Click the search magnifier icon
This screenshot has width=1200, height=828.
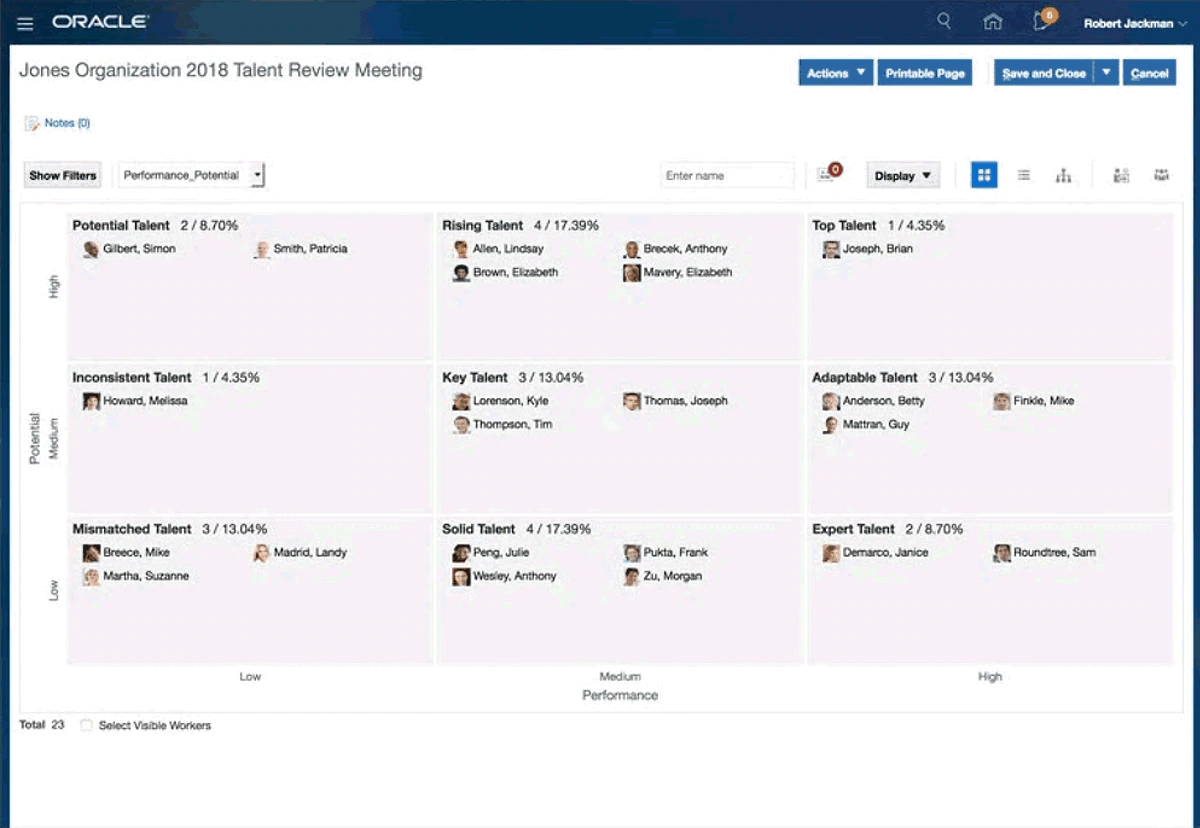click(943, 22)
